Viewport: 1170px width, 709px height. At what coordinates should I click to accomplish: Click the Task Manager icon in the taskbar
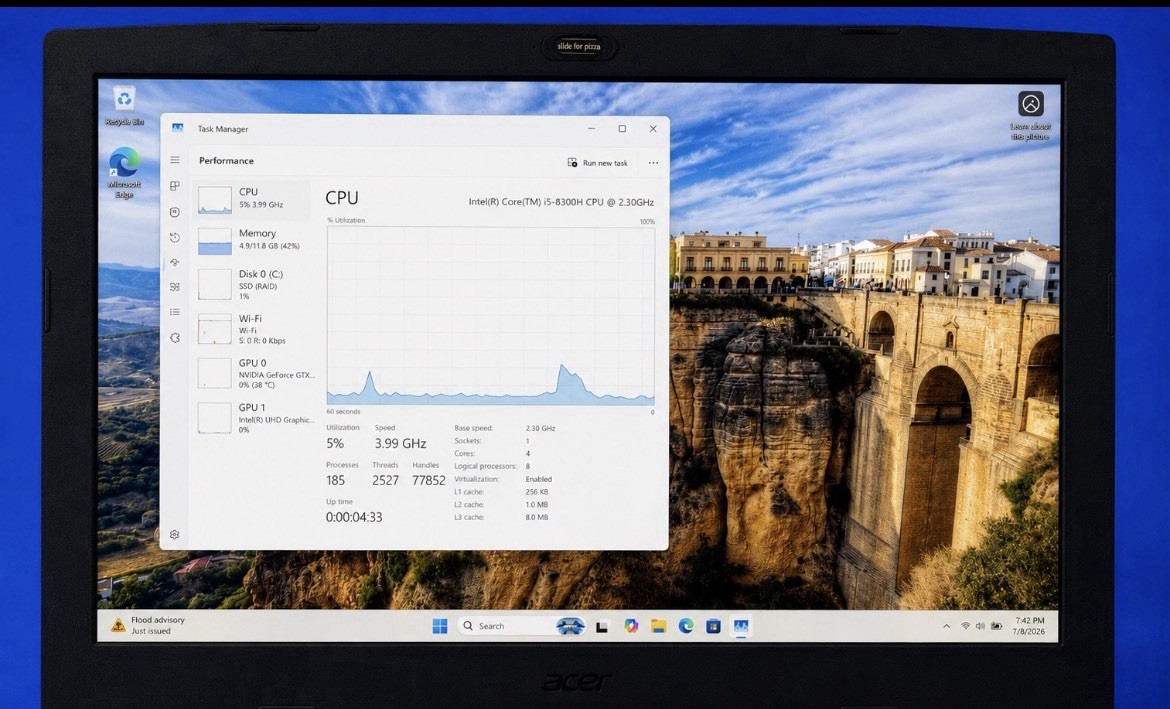click(x=741, y=625)
